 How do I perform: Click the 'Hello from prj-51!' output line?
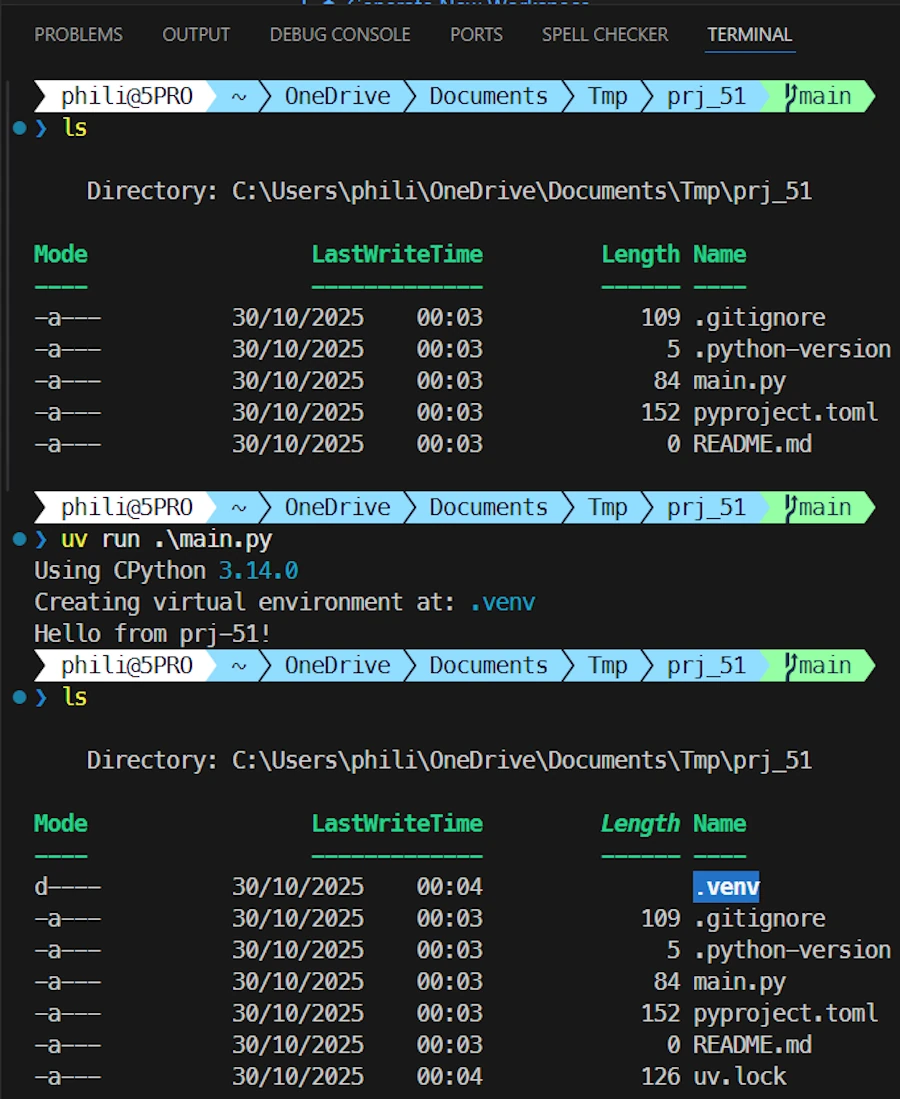[x=152, y=633]
